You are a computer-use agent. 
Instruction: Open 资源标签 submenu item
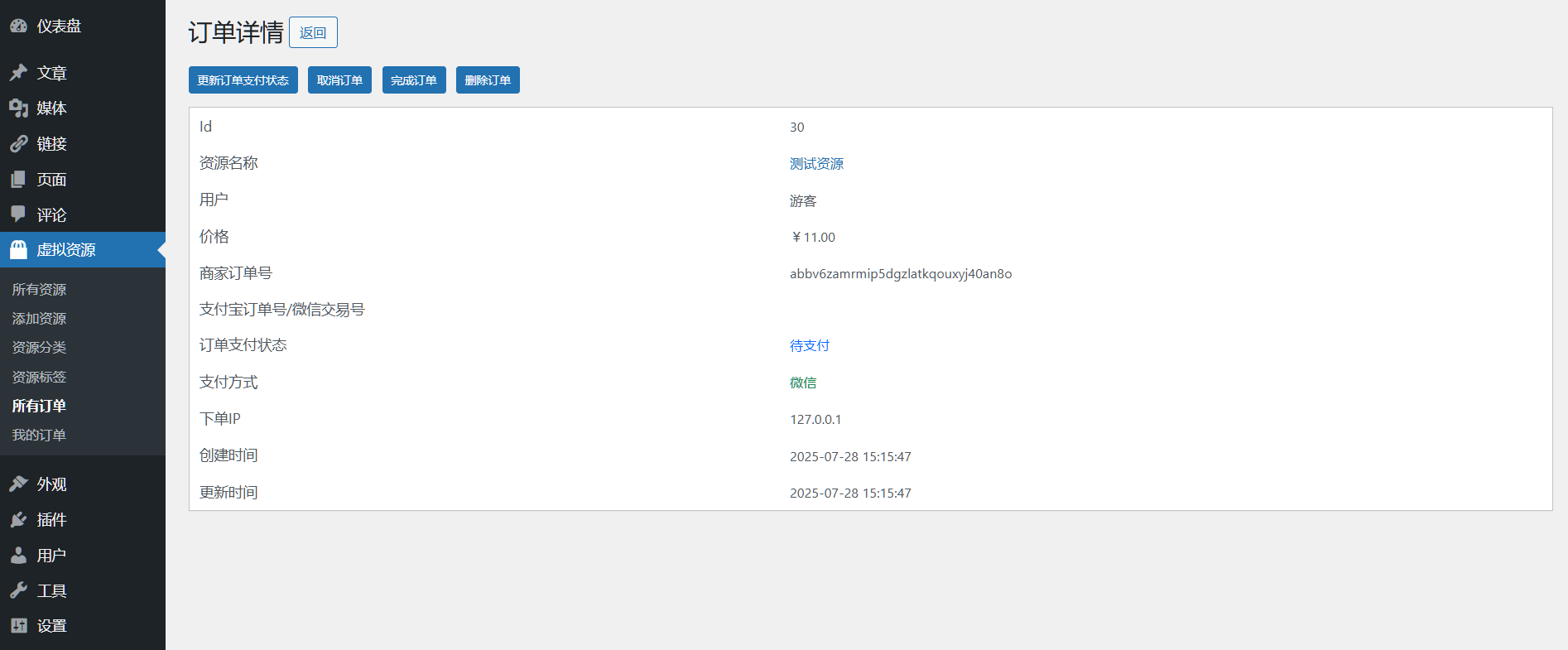pos(39,378)
